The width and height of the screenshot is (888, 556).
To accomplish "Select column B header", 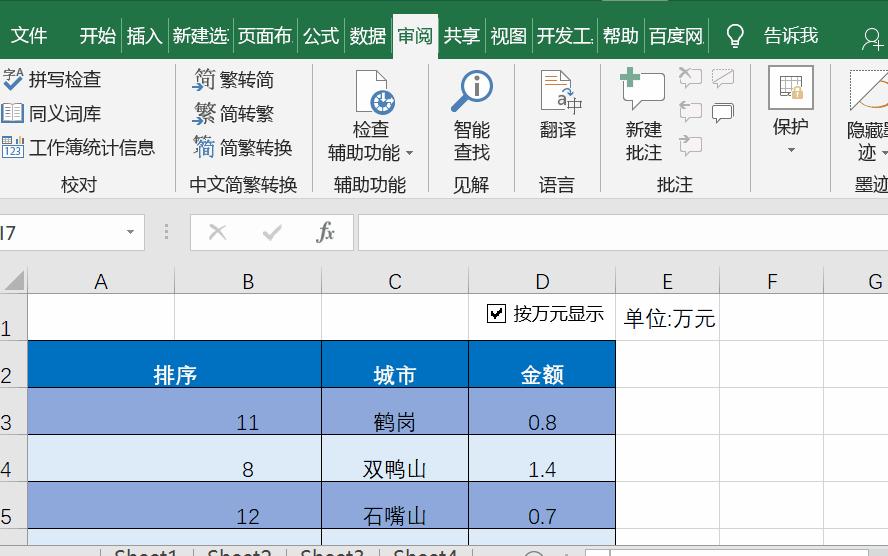I will pos(248,281).
